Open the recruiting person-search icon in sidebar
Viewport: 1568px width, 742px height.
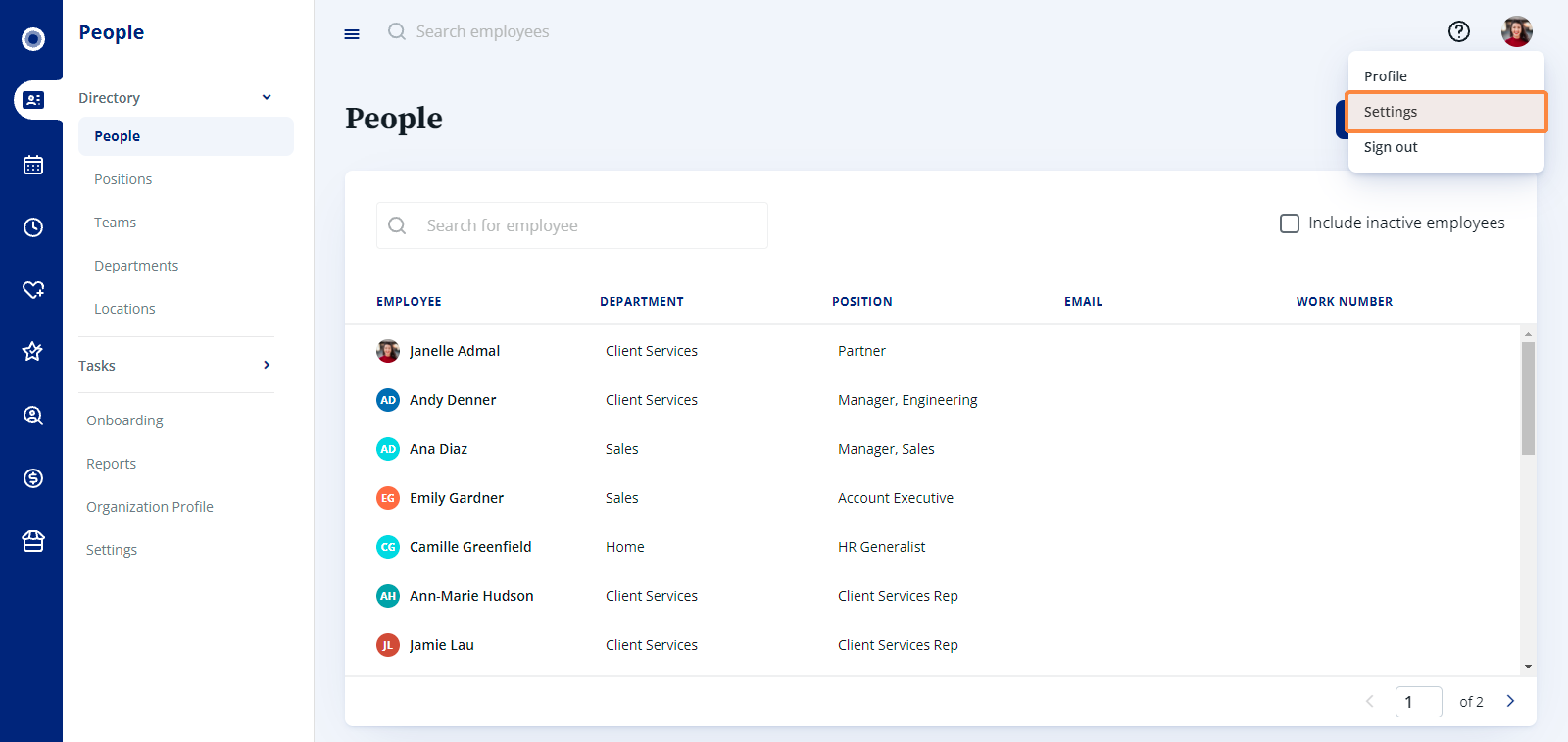click(x=33, y=415)
